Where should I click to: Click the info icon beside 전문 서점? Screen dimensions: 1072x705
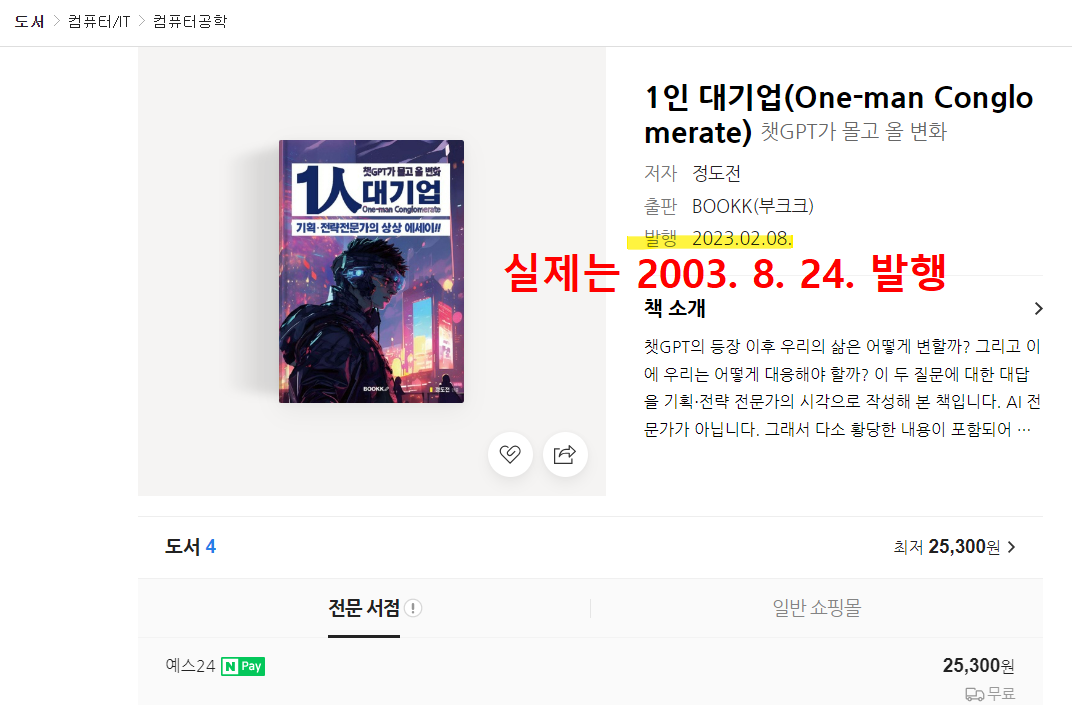[413, 608]
